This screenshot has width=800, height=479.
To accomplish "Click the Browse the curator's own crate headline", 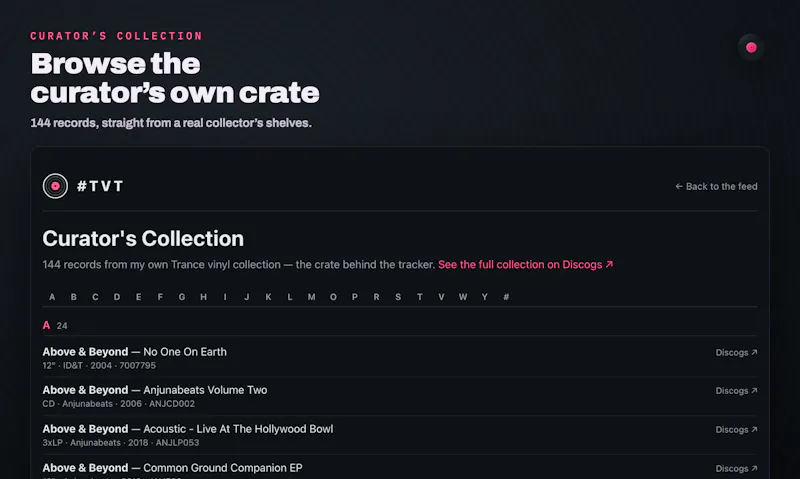I will (x=175, y=78).
